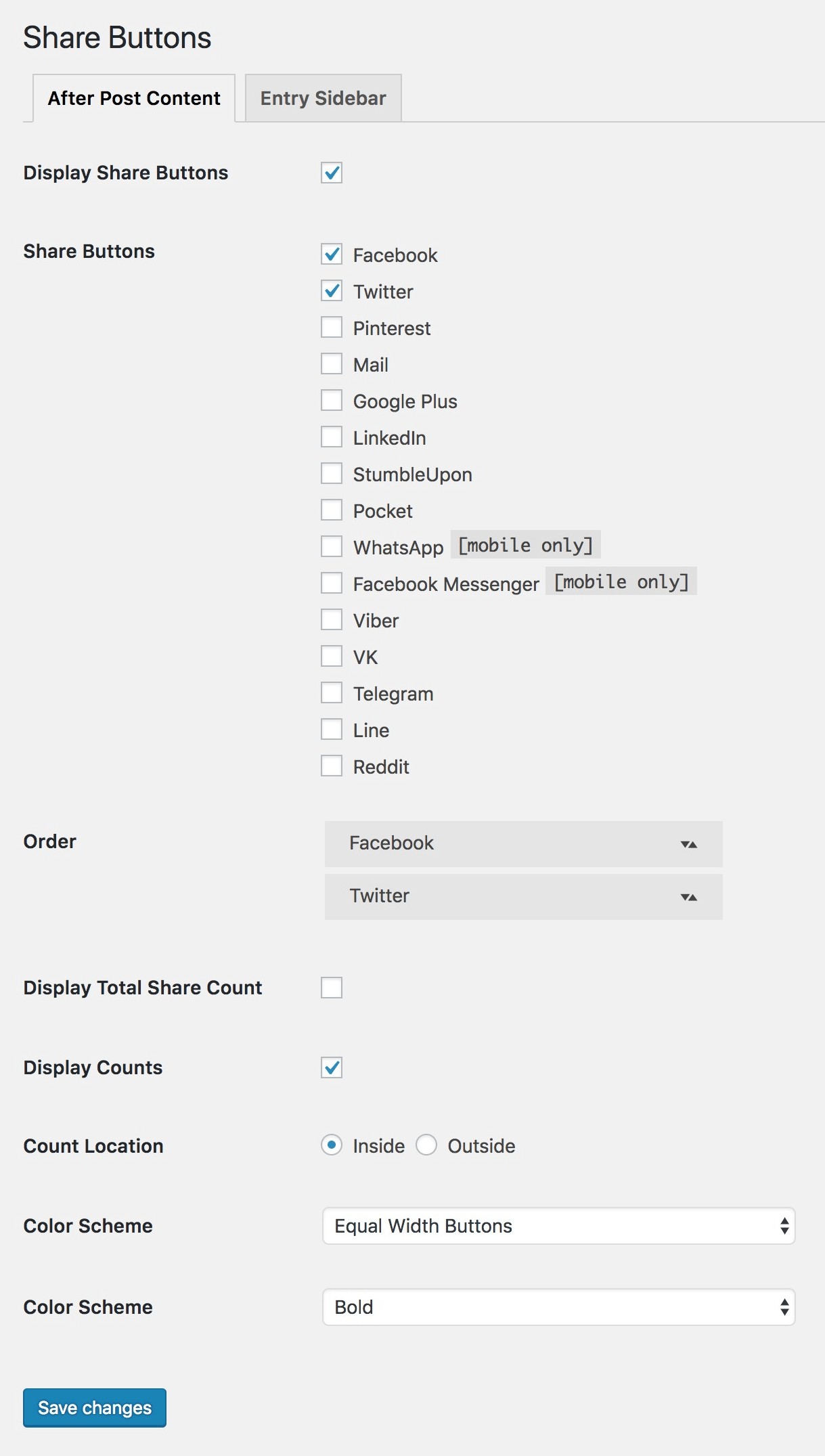825x1456 pixels.
Task: Select the Inside count location radio
Action: pos(332,1145)
